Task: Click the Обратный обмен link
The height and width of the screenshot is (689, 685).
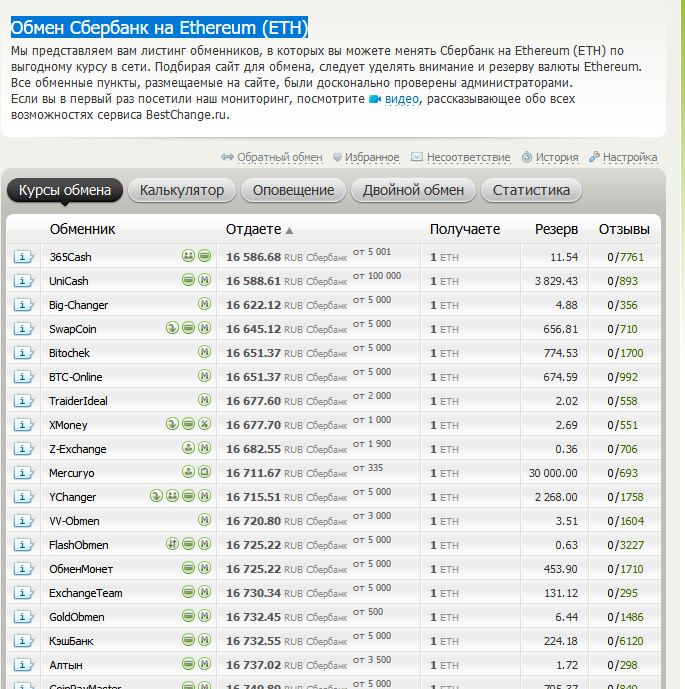Action: (279, 157)
